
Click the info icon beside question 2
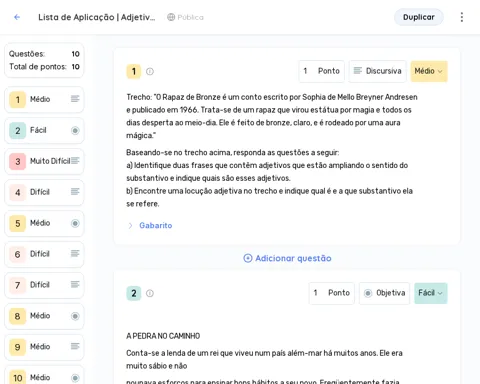point(150,293)
